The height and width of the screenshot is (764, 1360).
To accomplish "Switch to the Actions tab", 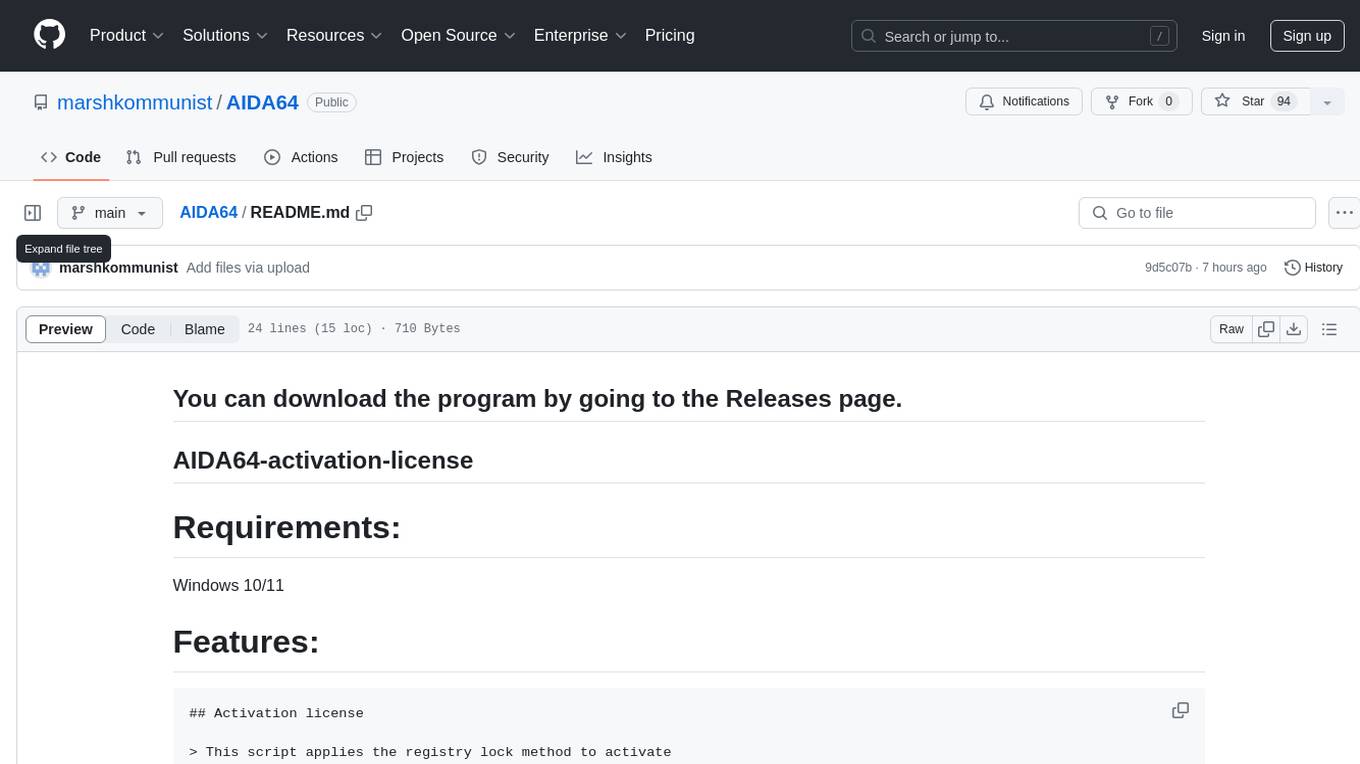I will click(301, 157).
